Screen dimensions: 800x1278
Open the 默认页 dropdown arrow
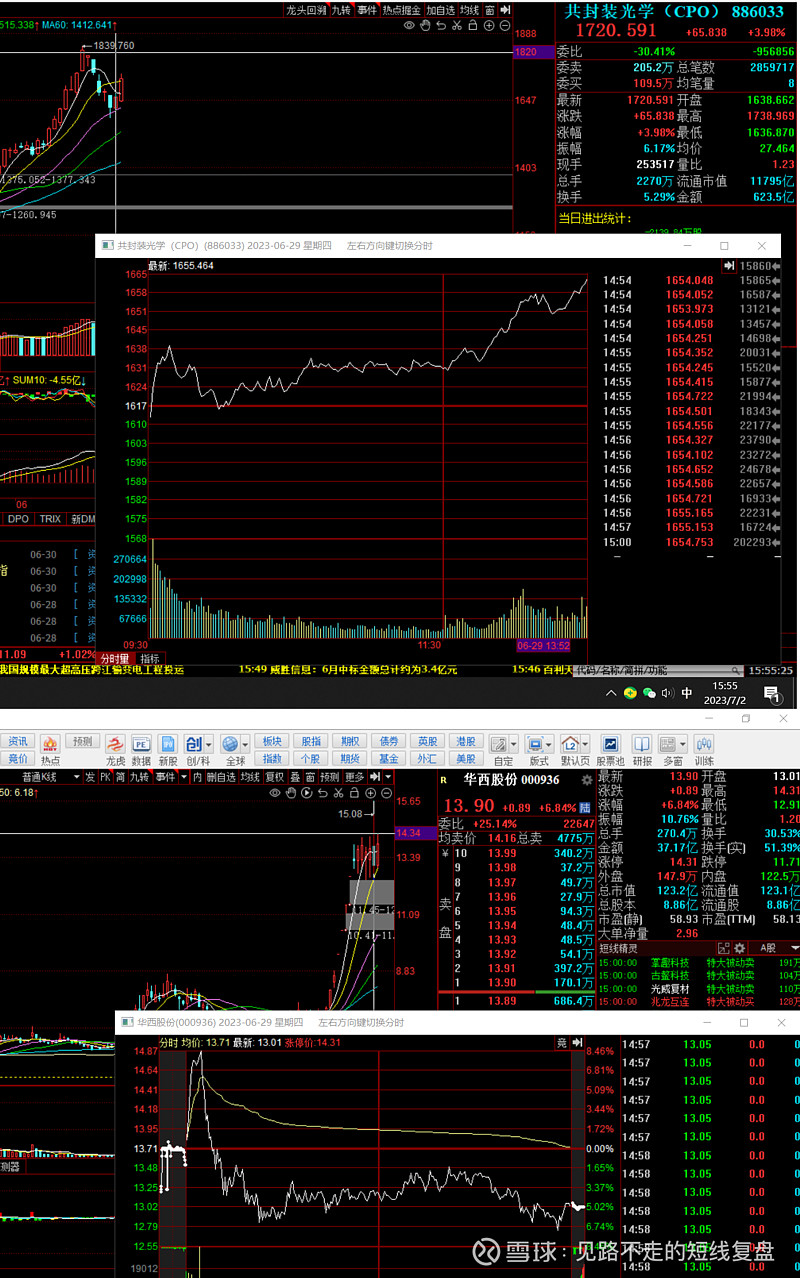(586, 744)
